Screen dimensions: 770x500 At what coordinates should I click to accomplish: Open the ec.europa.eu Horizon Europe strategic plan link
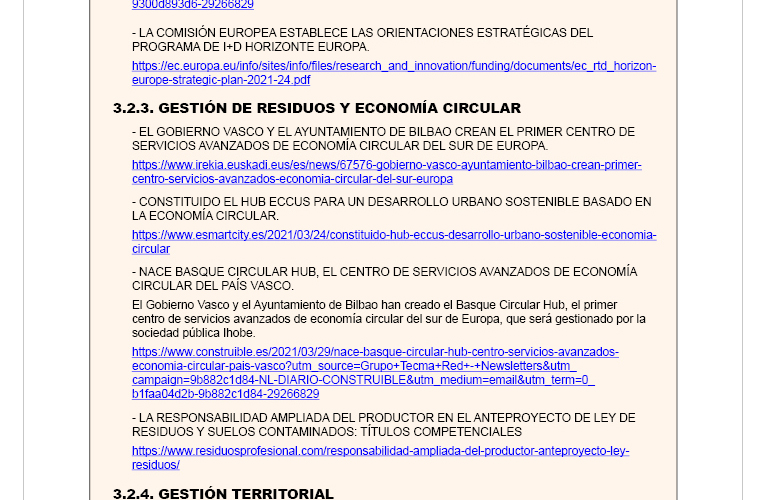[x=394, y=73]
